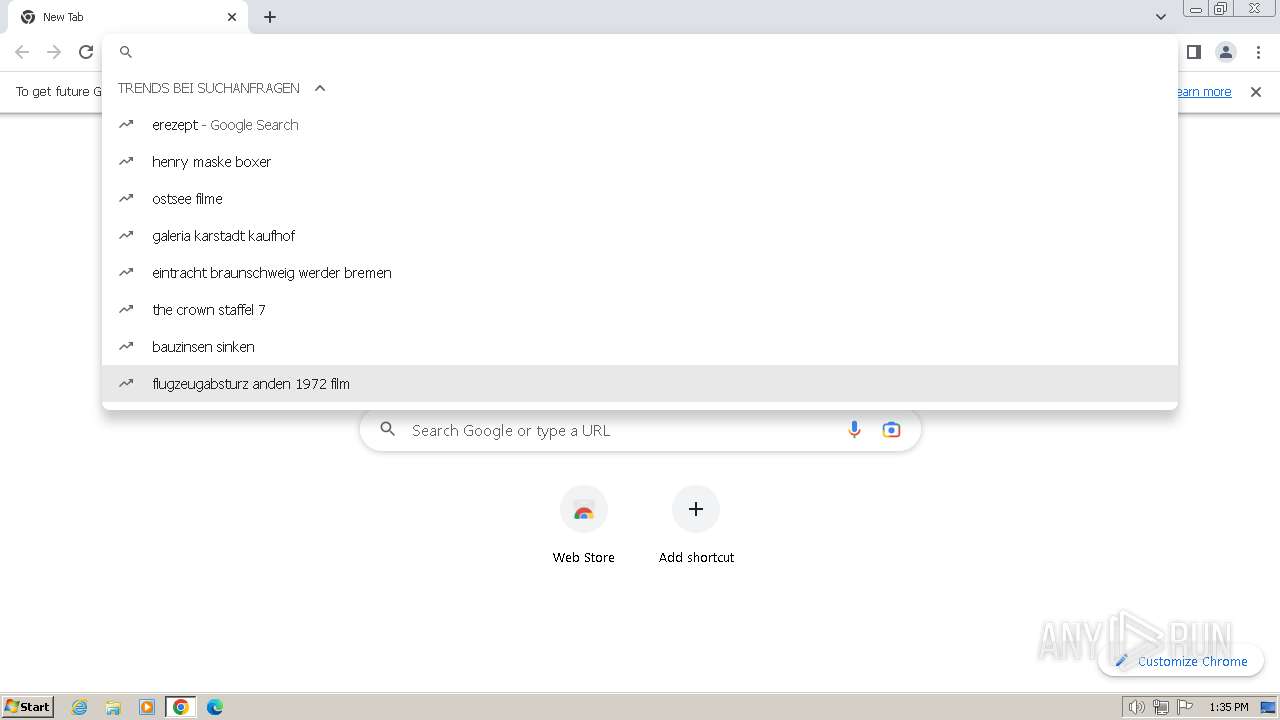Open the Chrome profile avatar
The image size is (1280, 720).
pyautogui.click(x=1226, y=52)
